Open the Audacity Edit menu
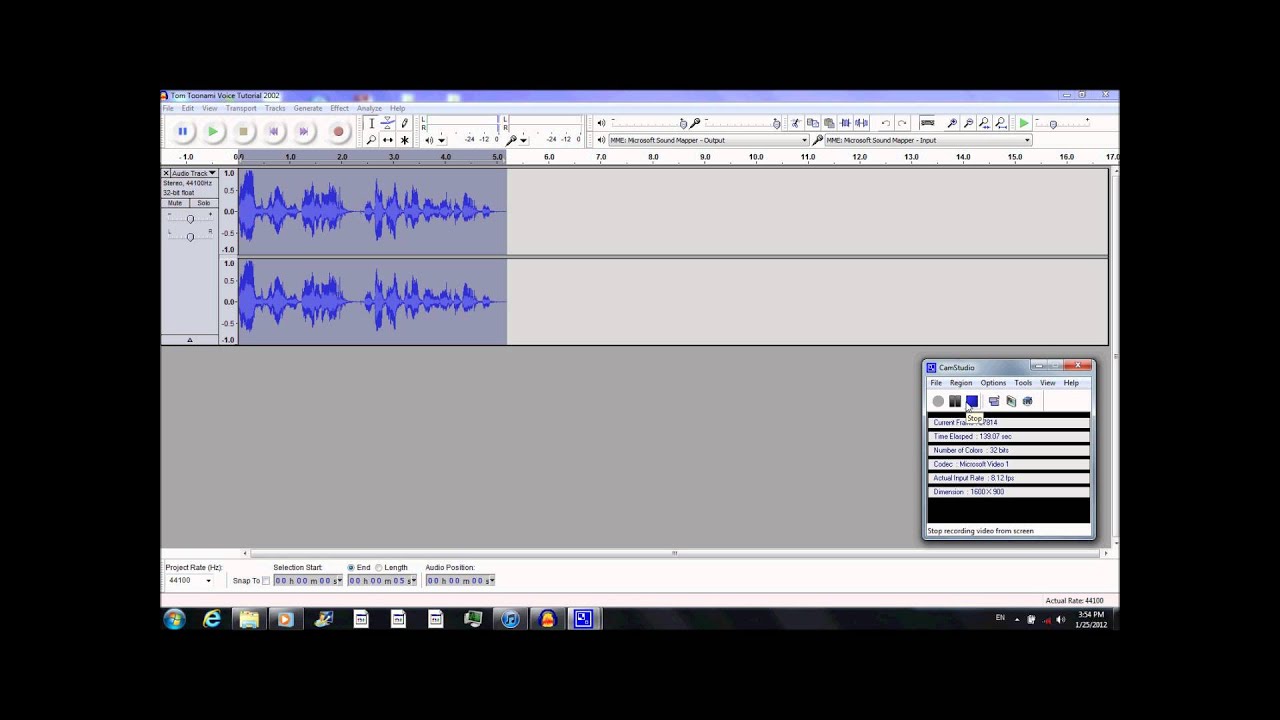1280x720 pixels. tap(187, 108)
